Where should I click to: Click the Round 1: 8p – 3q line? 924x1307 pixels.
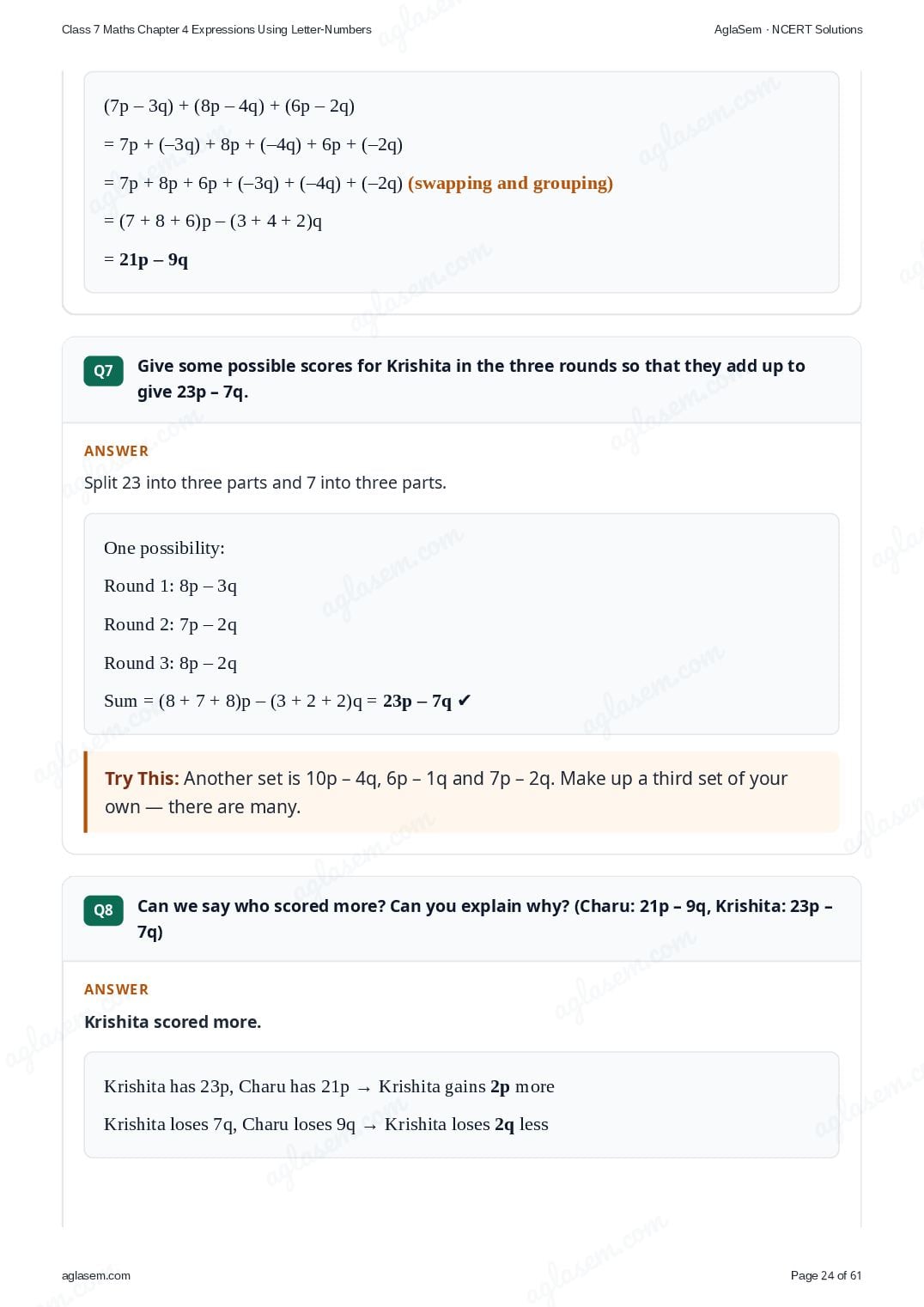pyautogui.click(x=170, y=586)
